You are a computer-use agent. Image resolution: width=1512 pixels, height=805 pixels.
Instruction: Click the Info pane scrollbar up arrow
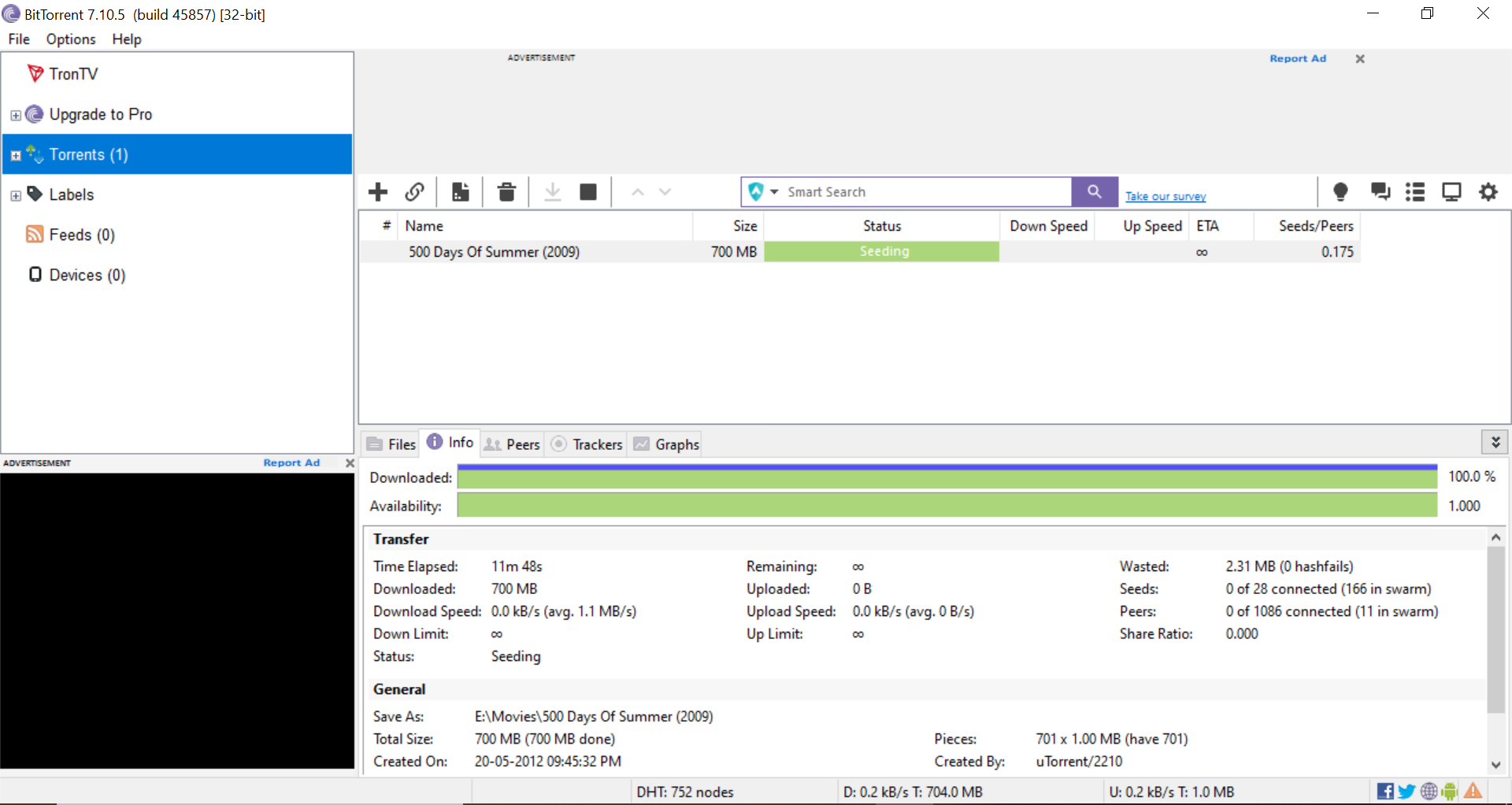click(1496, 537)
